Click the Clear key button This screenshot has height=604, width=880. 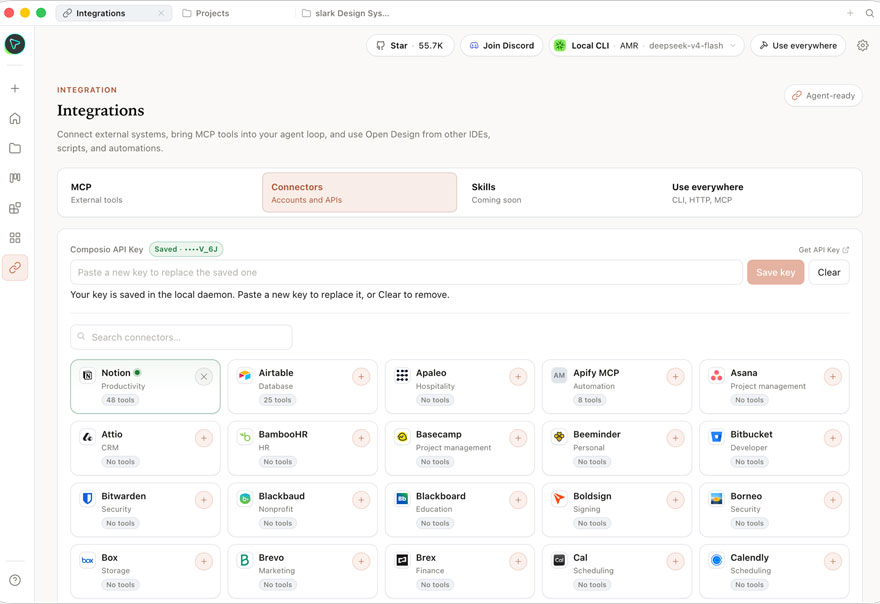tap(828, 272)
